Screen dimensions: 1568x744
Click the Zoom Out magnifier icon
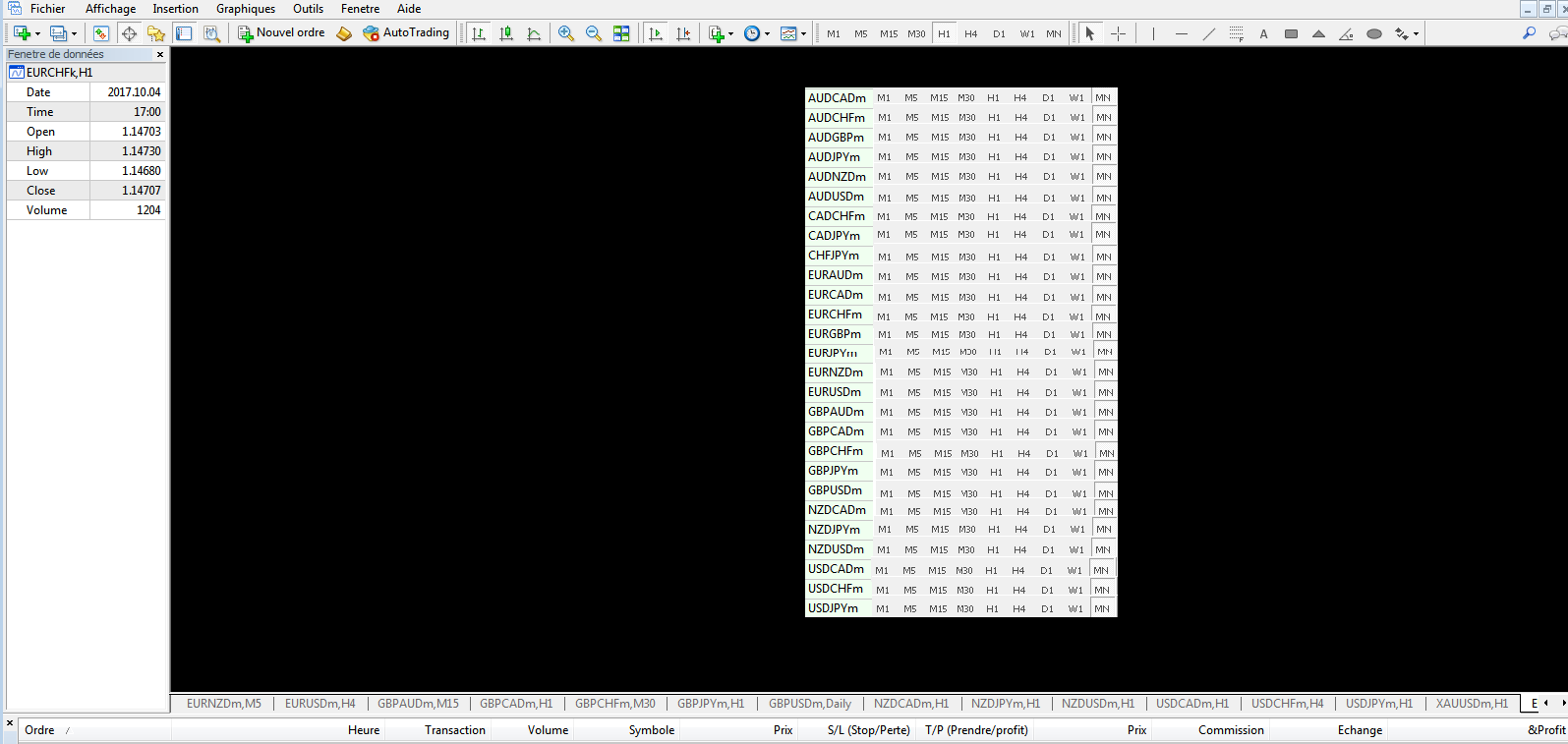coord(594,33)
